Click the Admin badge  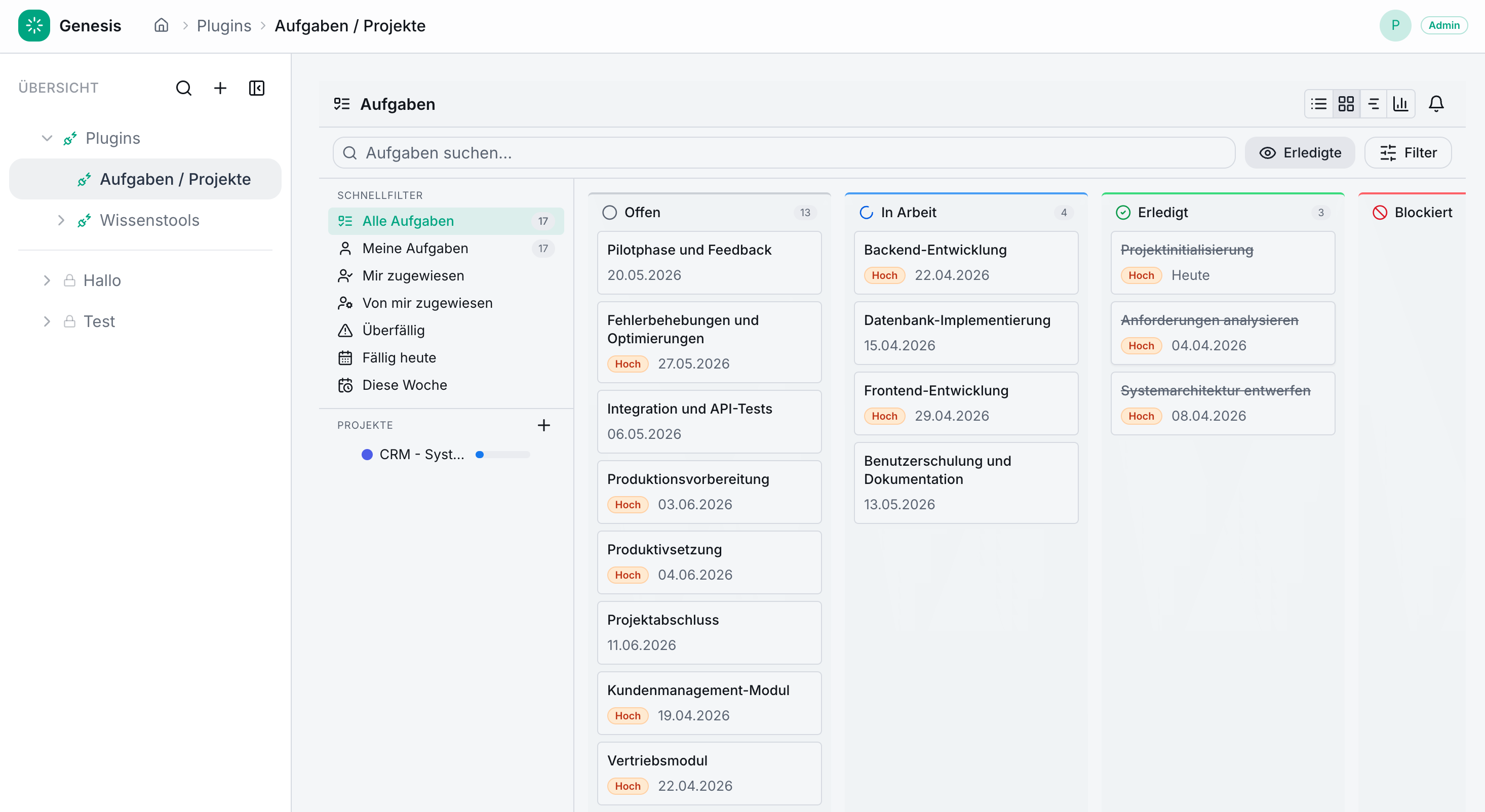tap(1443, 25)
